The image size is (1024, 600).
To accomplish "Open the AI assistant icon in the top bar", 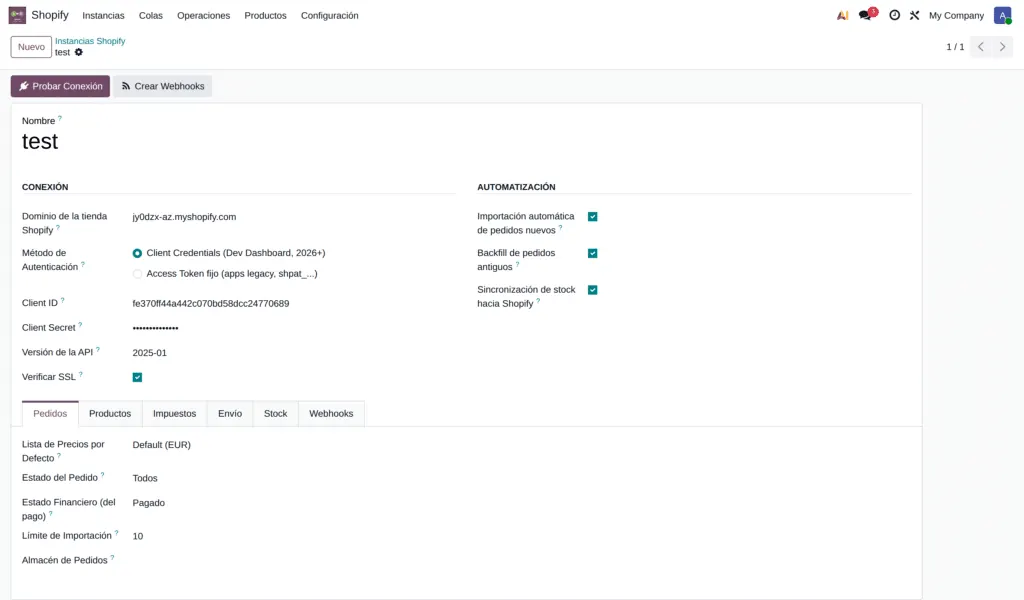I will click(842, 15).
